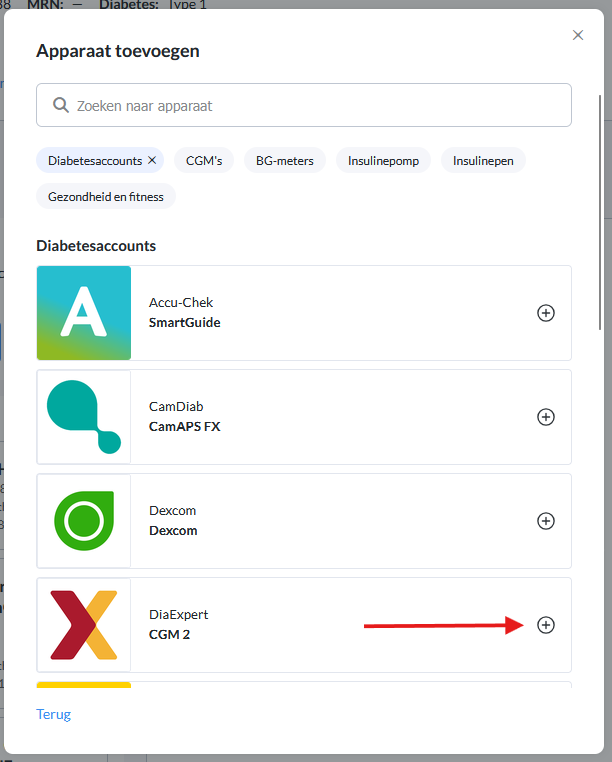This screenshot has width=612, height=762.
Task: Focus the Zoeken naar apparaat search field
Action: pyautogui.click(x=304, y=105)
